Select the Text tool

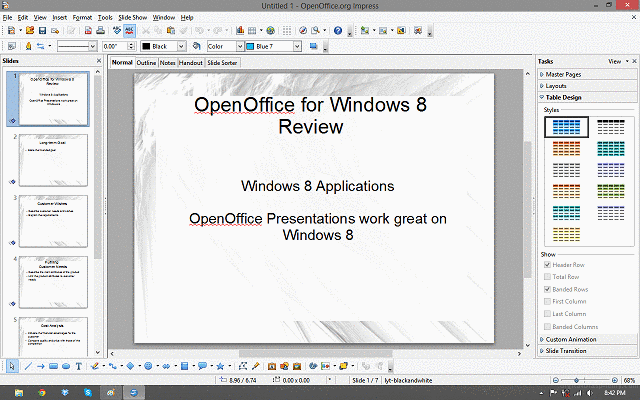[78, 366]
